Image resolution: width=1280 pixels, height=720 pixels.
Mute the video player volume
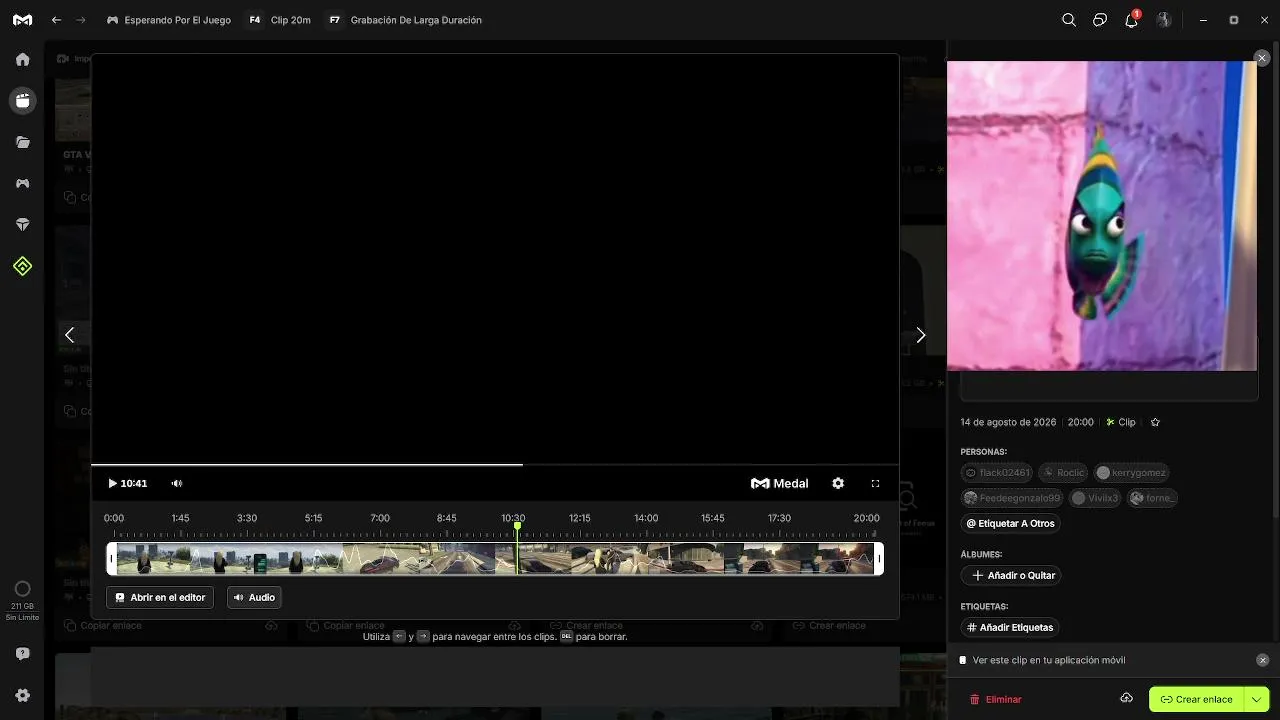(x=177, y=484)
